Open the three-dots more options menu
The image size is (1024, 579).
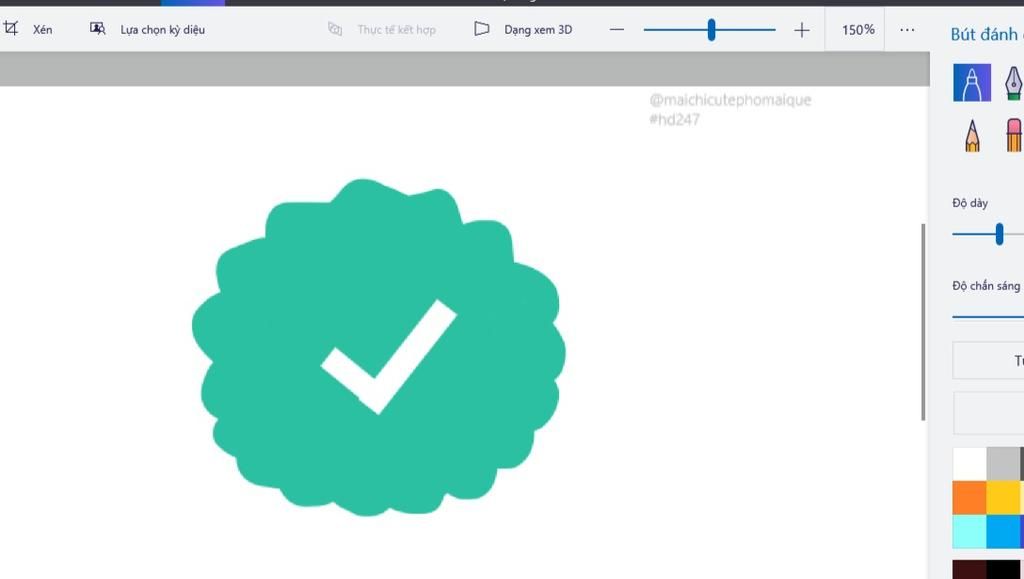coord(907,29)
